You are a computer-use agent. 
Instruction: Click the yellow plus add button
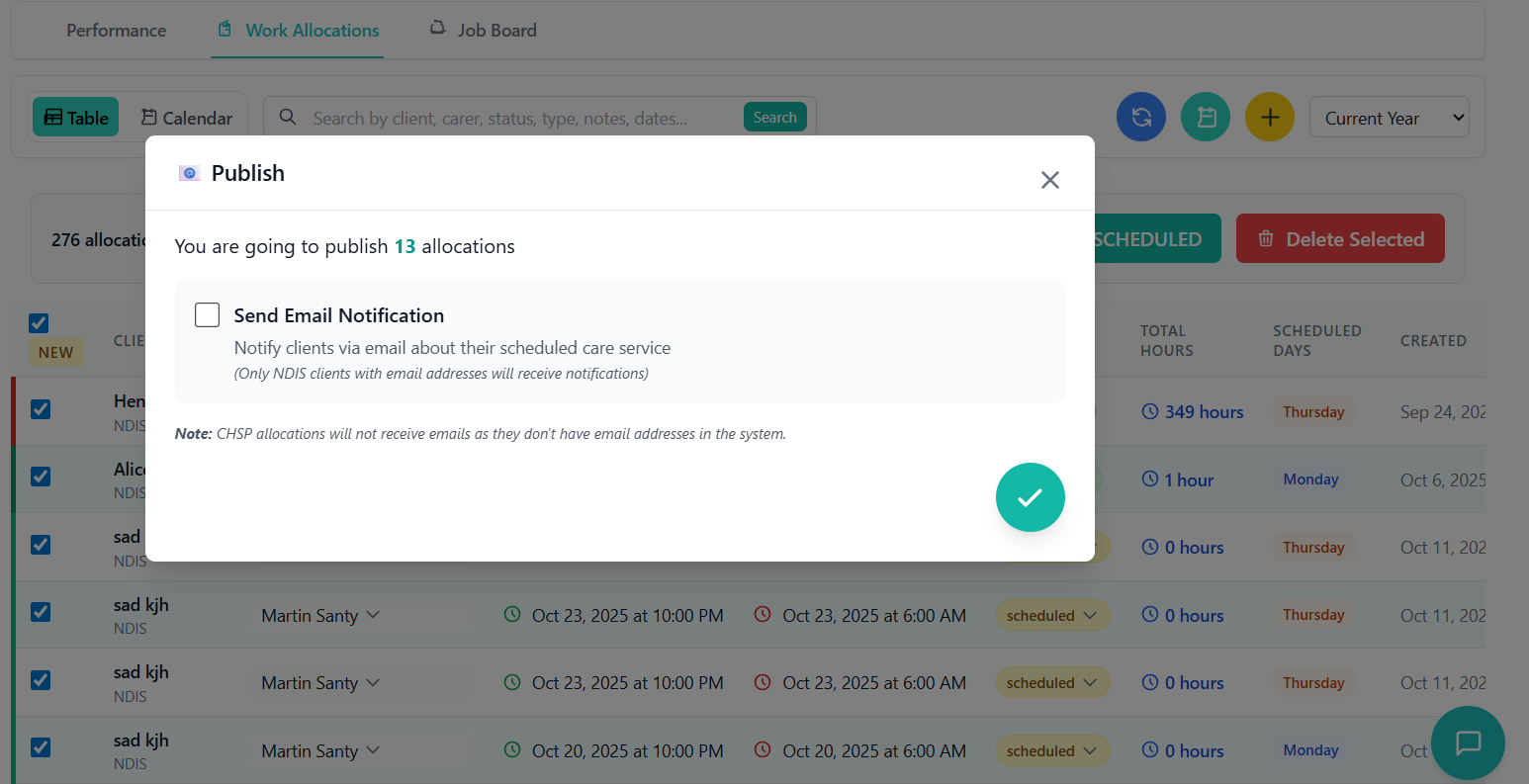pyautogui.click(x=1270, y=118)
